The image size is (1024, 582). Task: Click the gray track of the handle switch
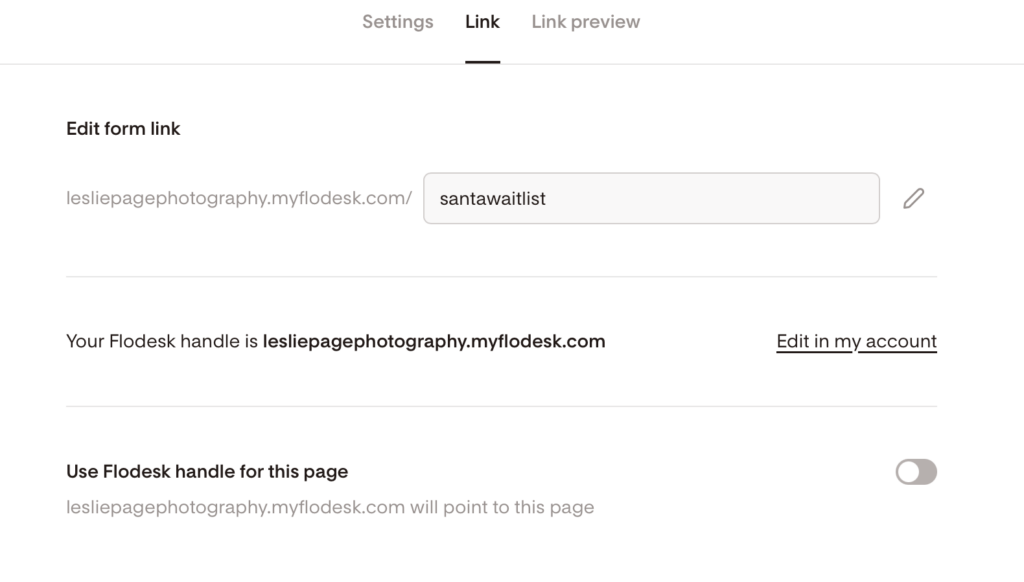[x=928, y=472]
